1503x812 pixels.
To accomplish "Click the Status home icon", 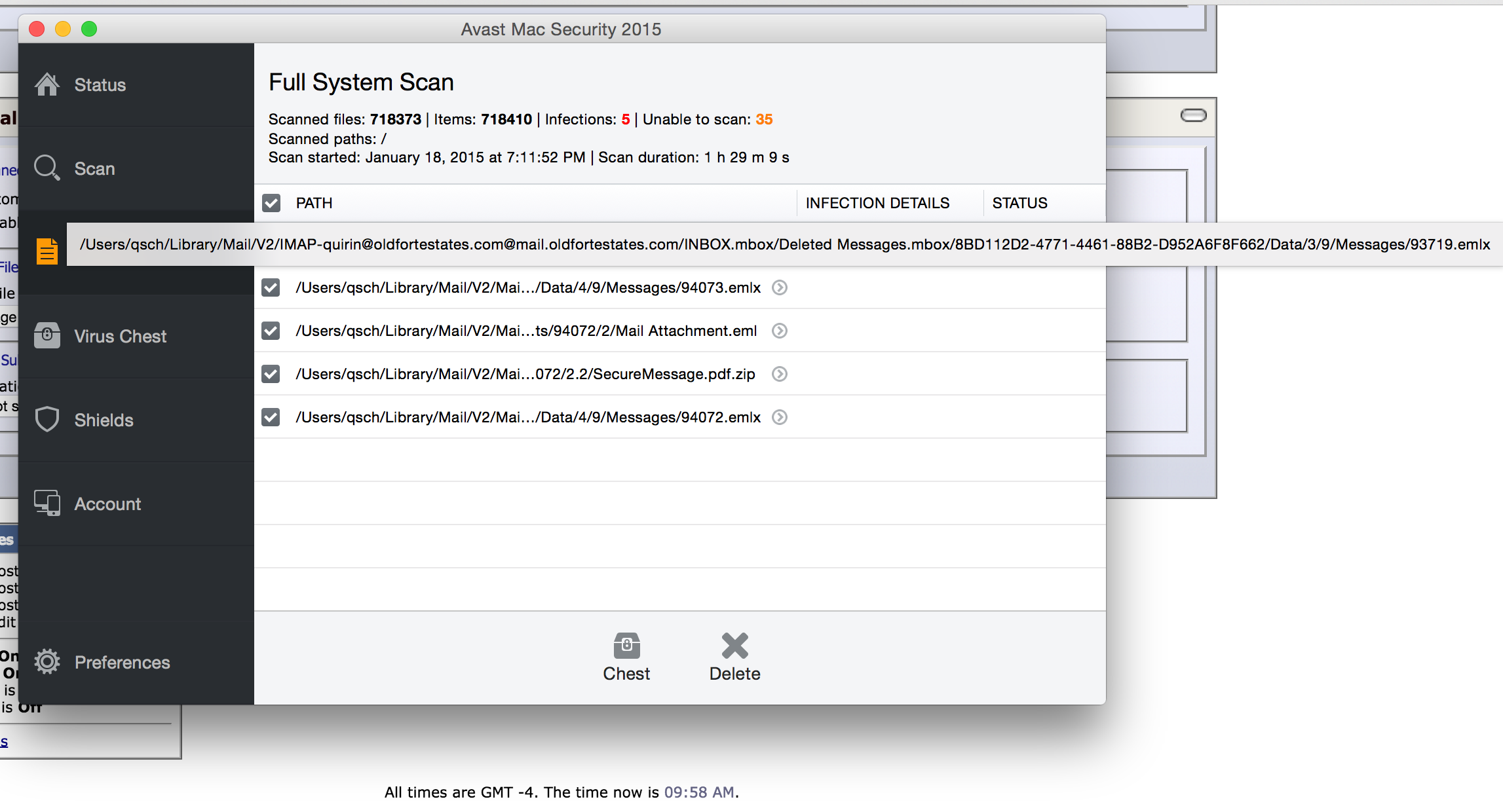I will coord(47,84).
